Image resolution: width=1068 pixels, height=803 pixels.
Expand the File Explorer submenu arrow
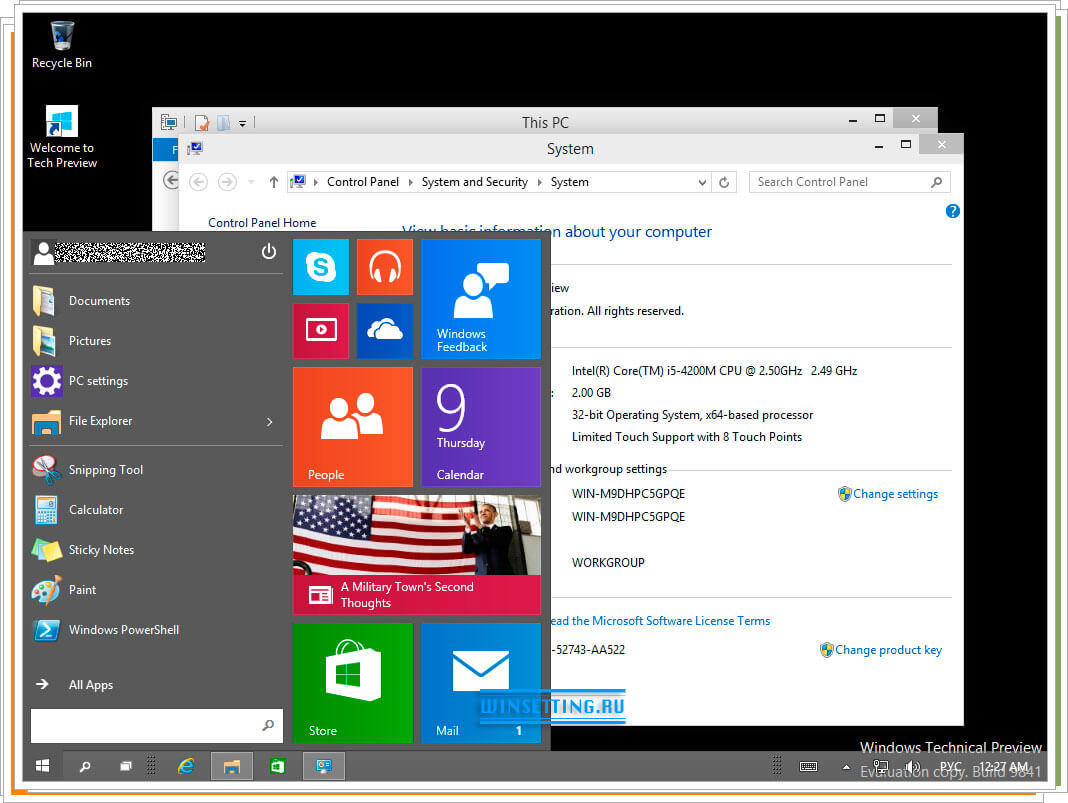269,421
